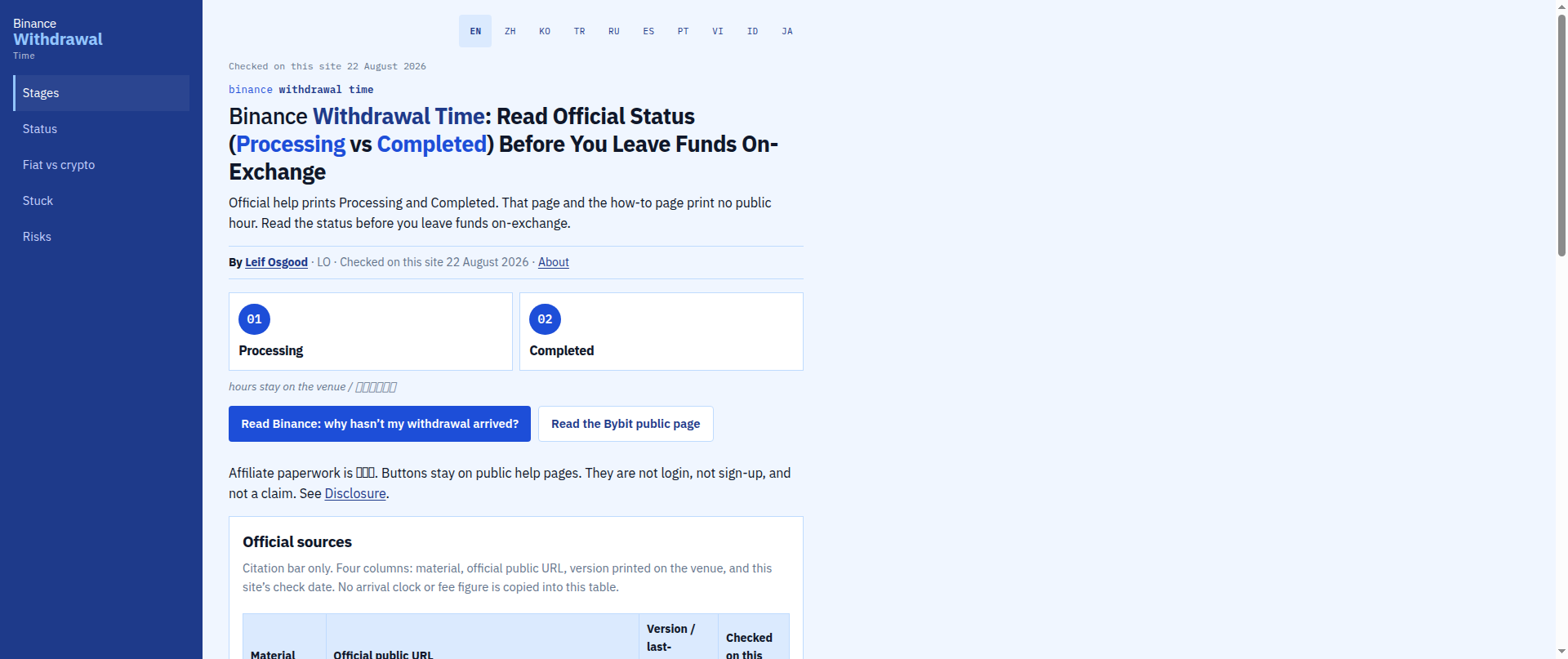Open the Risks sidebar link

click(x=101, y=237)
